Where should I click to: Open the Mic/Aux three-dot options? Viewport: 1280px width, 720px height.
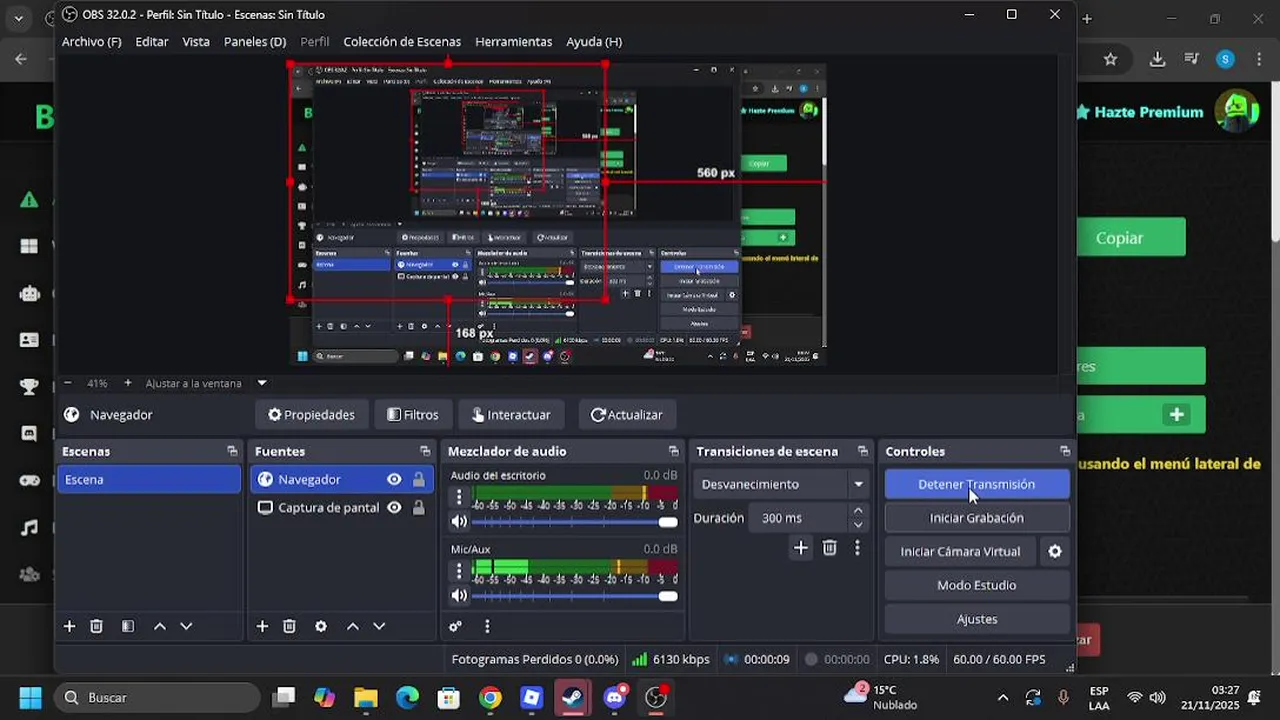point(459,570)
